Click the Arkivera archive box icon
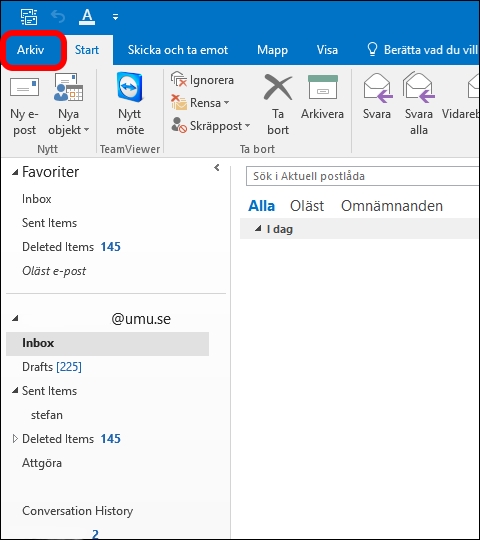 click(x=323, y=87)
